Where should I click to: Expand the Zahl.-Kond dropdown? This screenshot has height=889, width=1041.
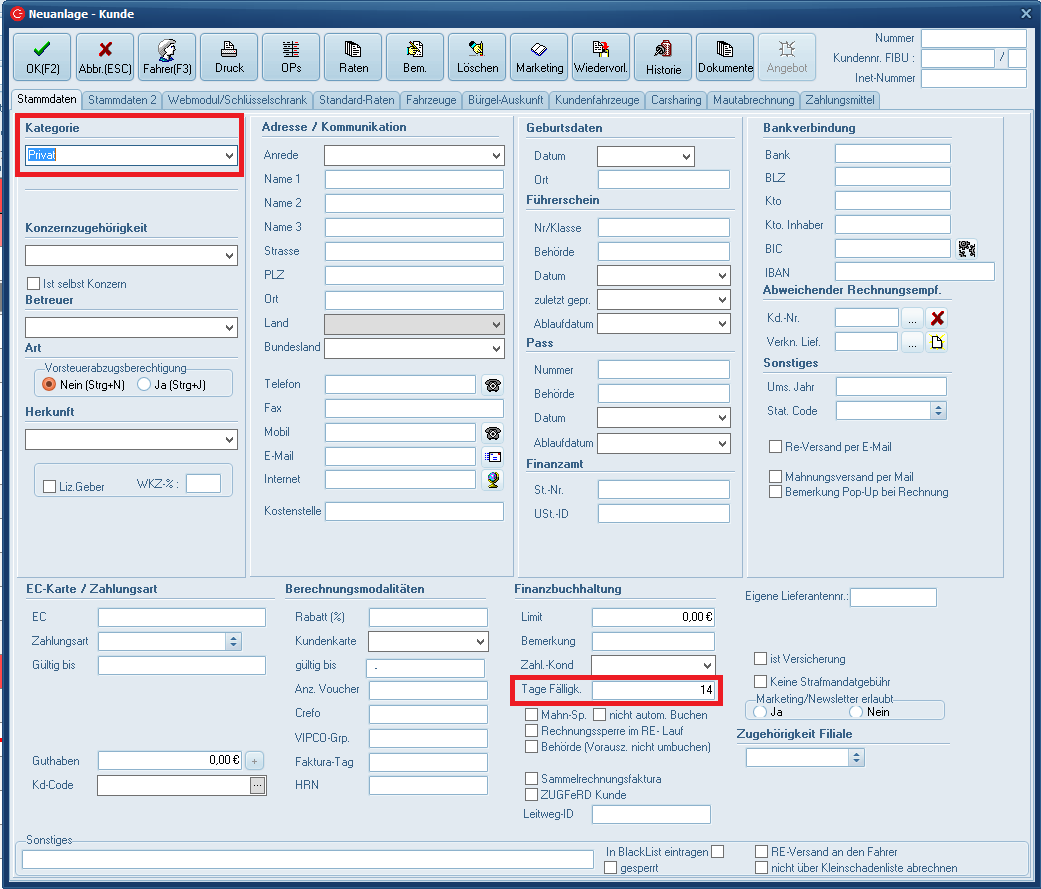tap(707, 666)
